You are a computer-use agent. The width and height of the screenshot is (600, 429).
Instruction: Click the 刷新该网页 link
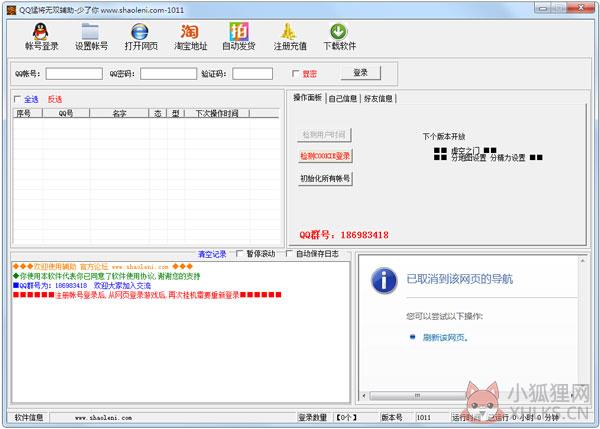pyautogui.click(x=445, y=338)
